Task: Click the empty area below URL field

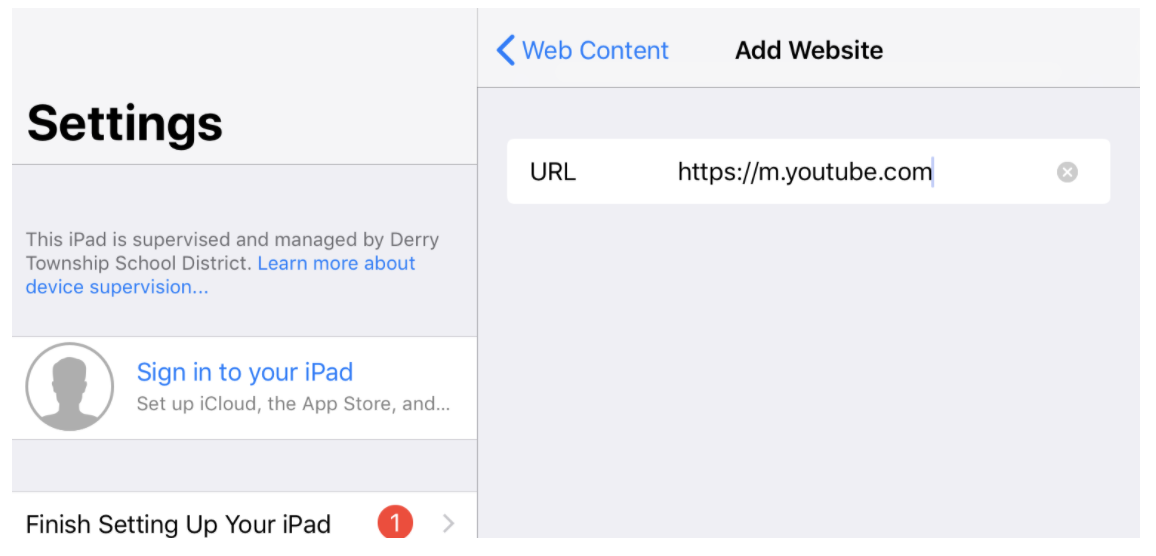Action: coord(808,380)
